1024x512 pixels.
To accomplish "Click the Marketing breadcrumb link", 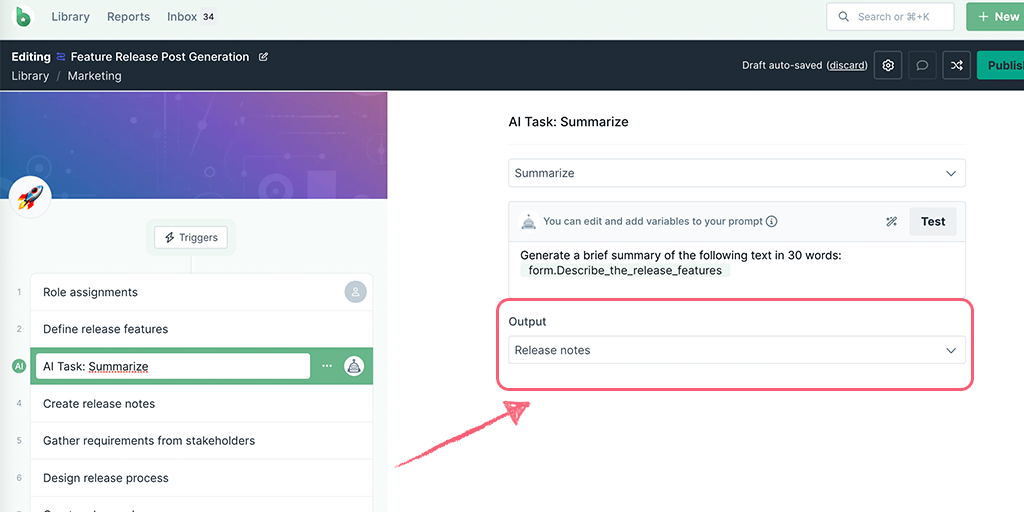I will [x=94, y=76].
